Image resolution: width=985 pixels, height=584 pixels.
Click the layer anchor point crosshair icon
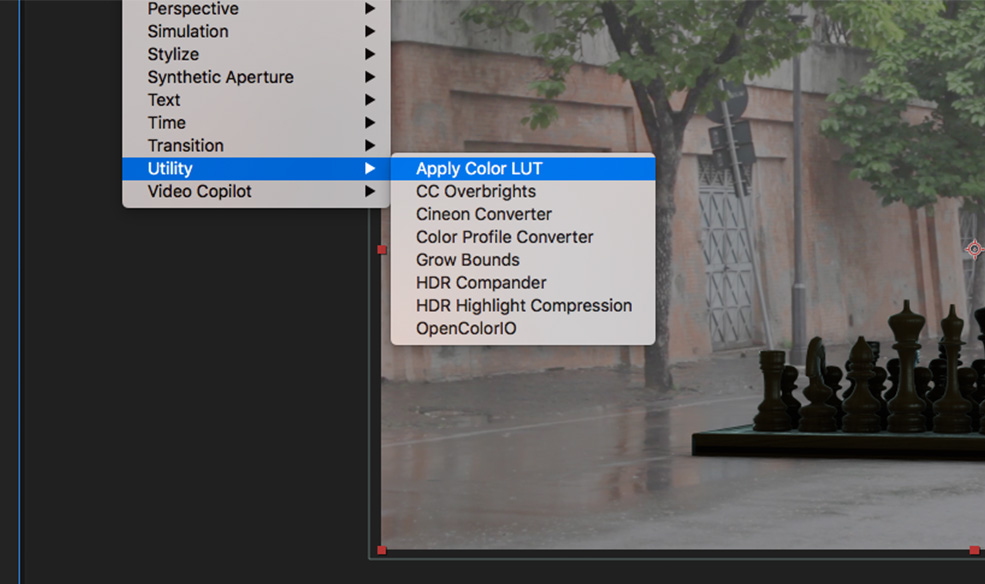tap(974, 249)
